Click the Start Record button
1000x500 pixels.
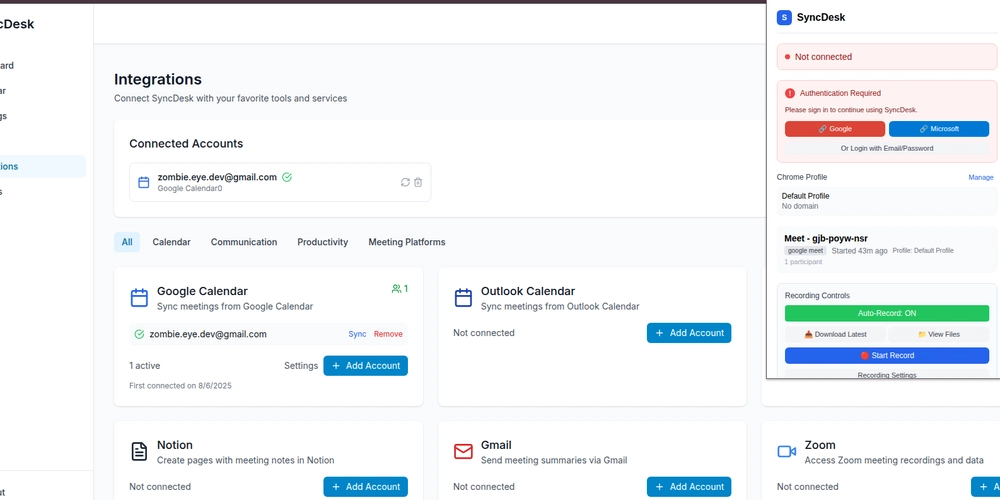(886, 355)
